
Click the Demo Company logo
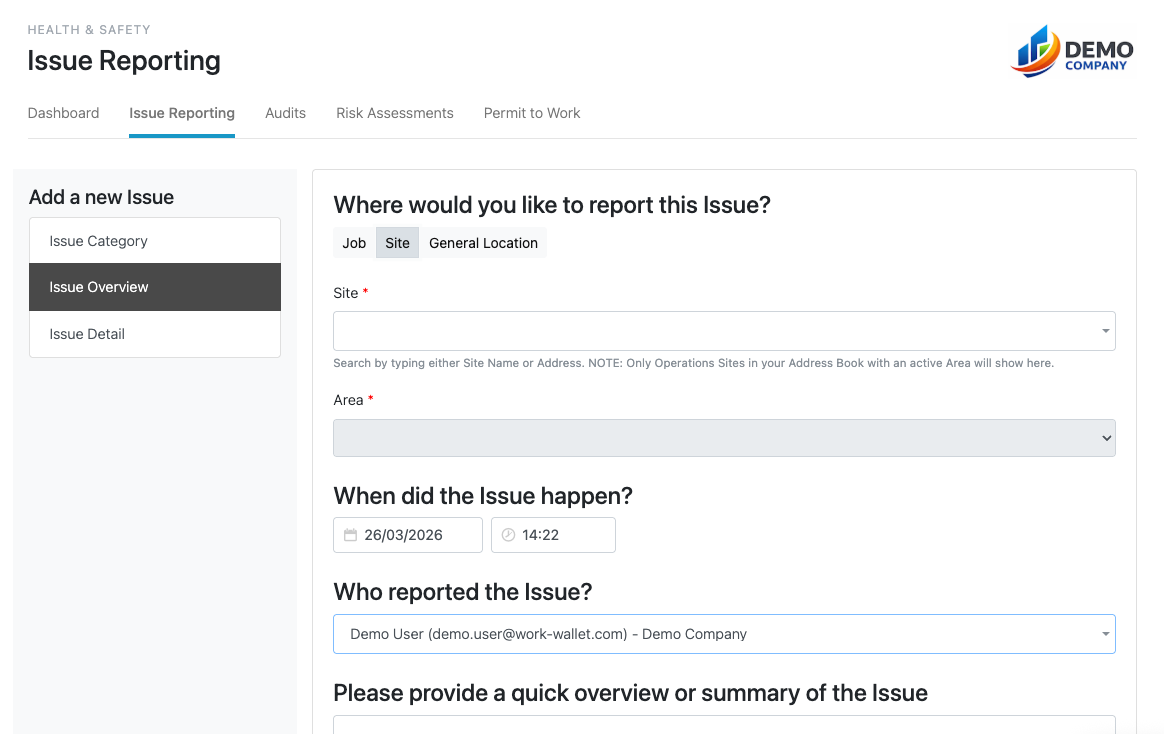1071,51
